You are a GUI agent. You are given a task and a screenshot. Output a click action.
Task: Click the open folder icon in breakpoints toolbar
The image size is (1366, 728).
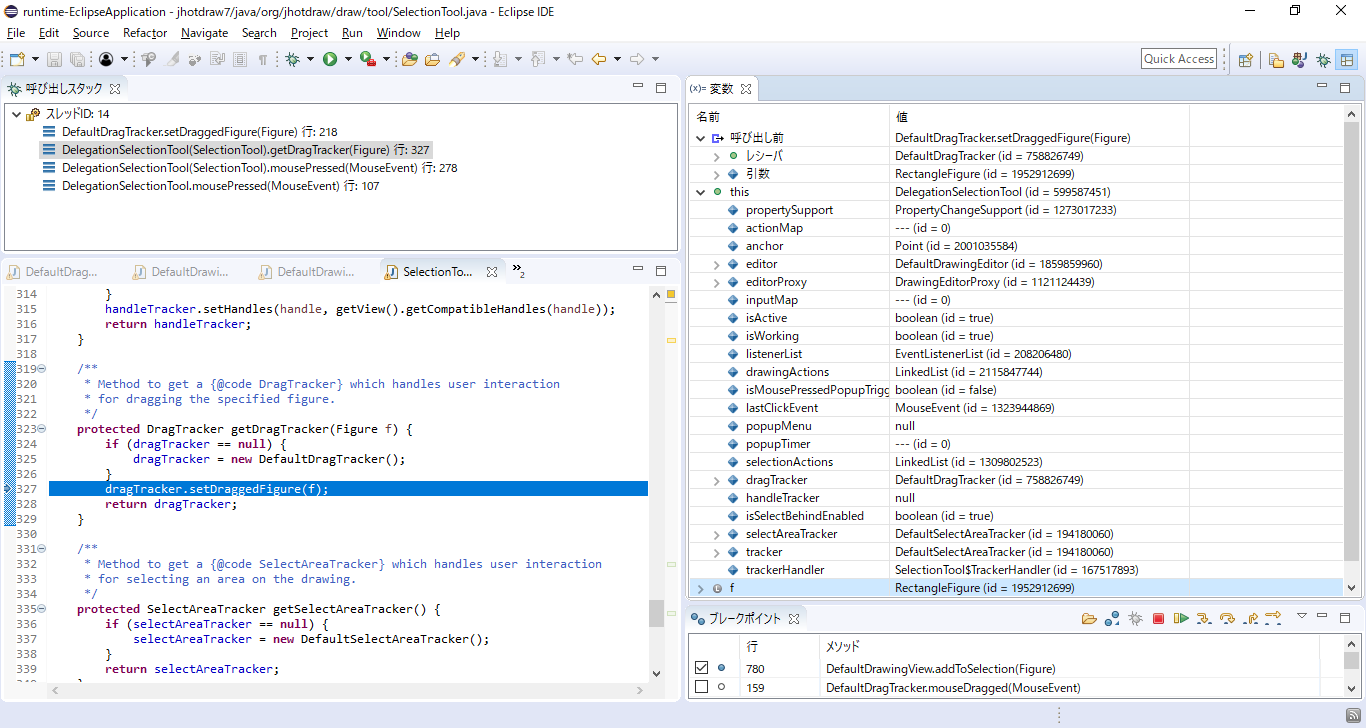pos(1089,619)
